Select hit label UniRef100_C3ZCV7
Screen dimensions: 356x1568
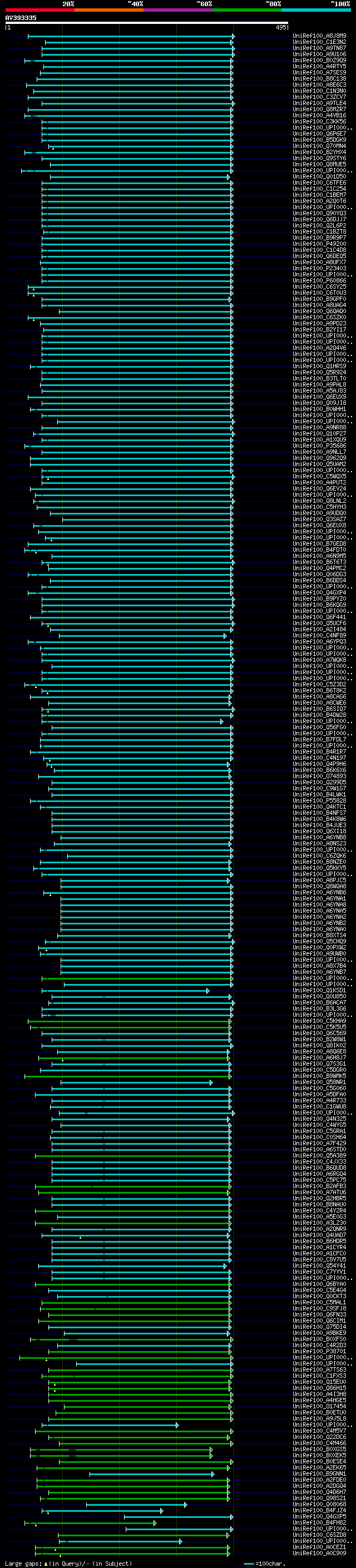pos(319,97)
